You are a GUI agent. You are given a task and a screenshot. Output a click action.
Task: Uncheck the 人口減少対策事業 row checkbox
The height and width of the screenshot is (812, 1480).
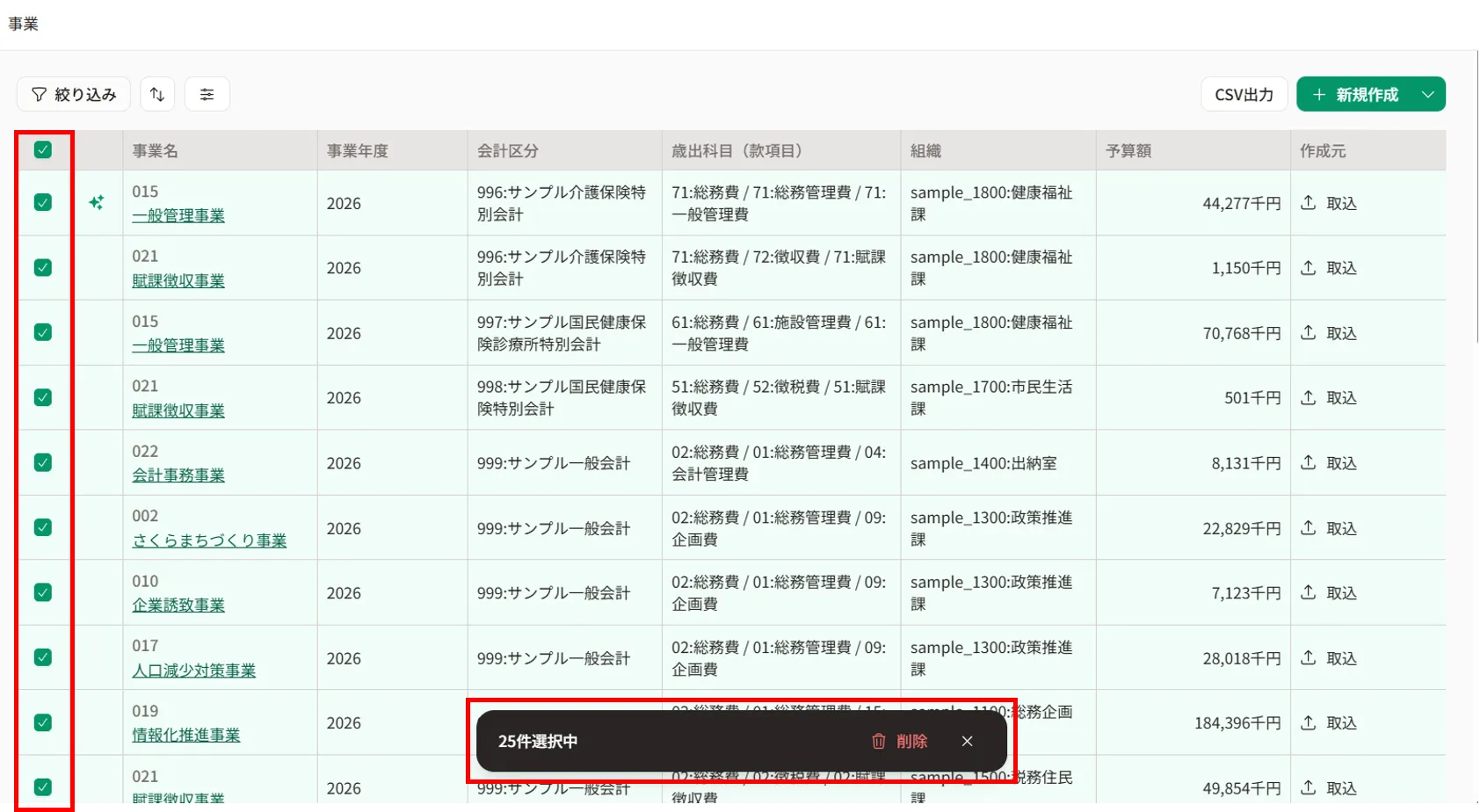click(x=42, y=658)
